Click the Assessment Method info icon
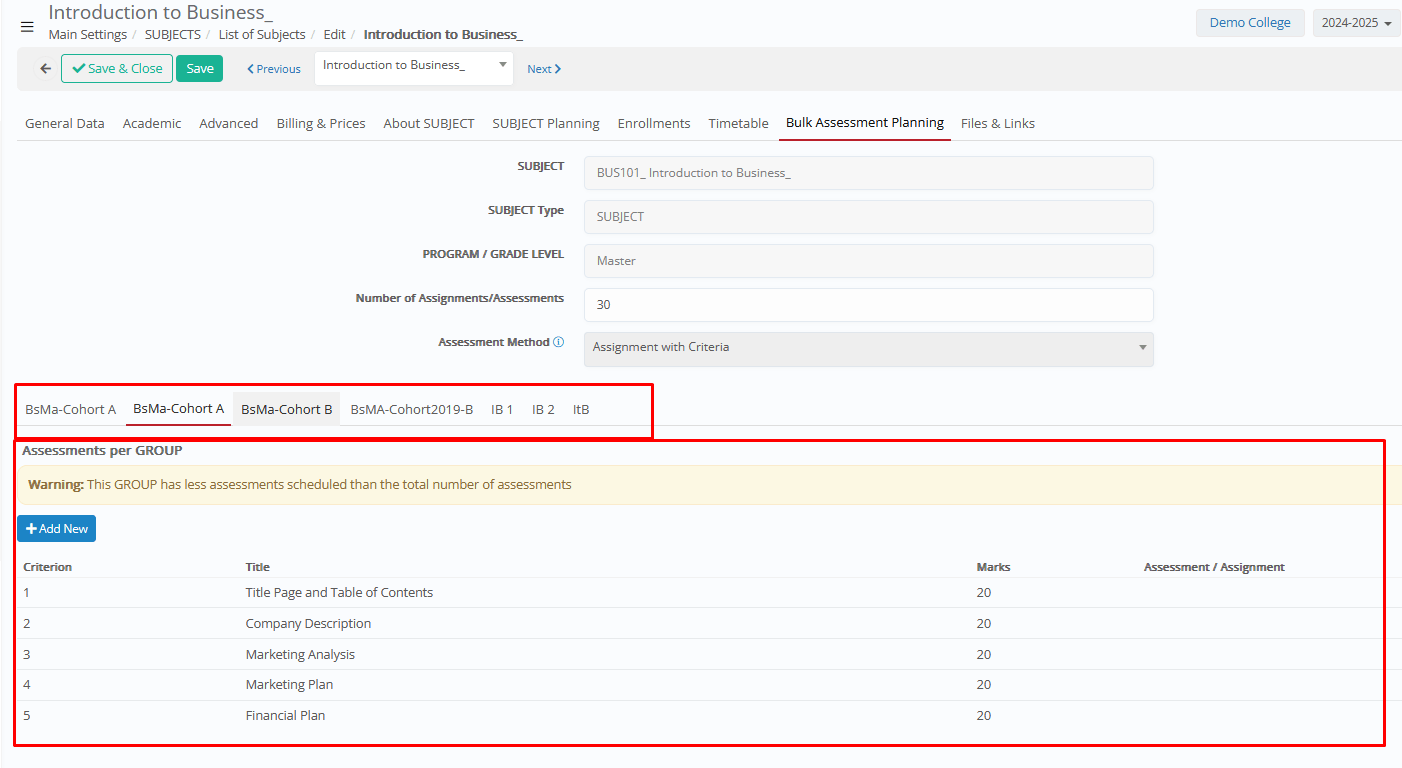This screenshot has height=768, width=1402. click(x=559, y=342)
